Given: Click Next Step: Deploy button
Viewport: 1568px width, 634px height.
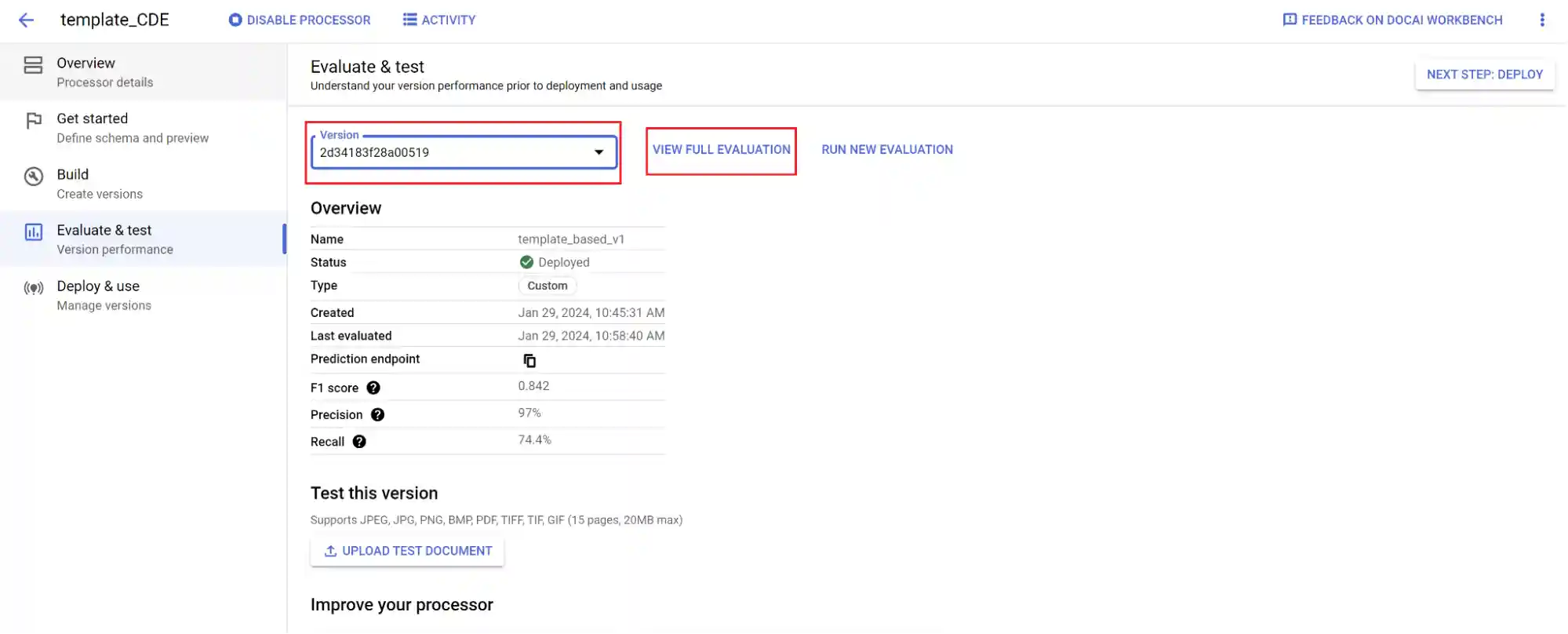Looking at the screenshot, I should click(x=1484, y=75).
